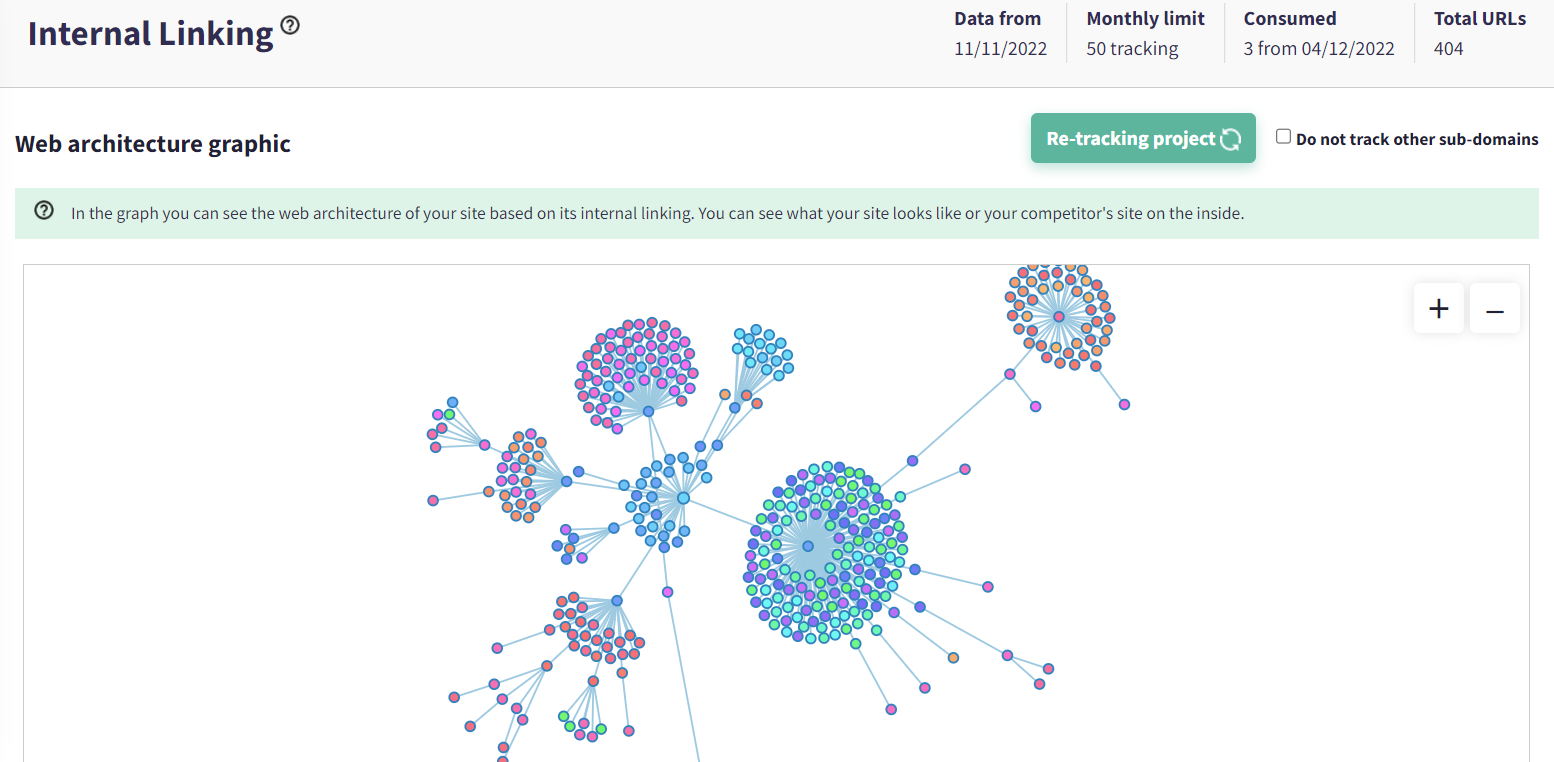Click the help icon beside Internal Linking title

(290, 26)
